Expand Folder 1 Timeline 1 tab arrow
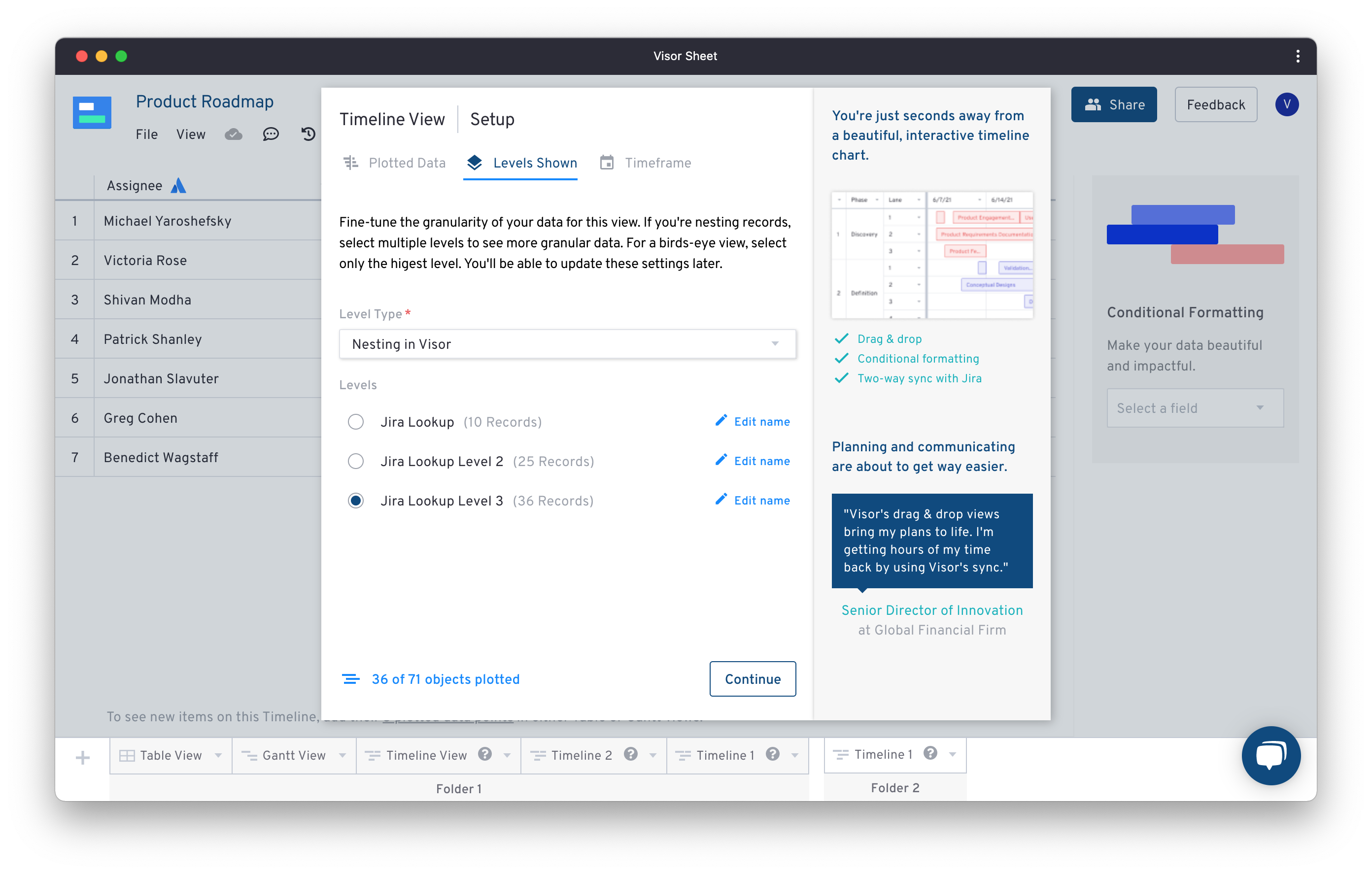 795,755
